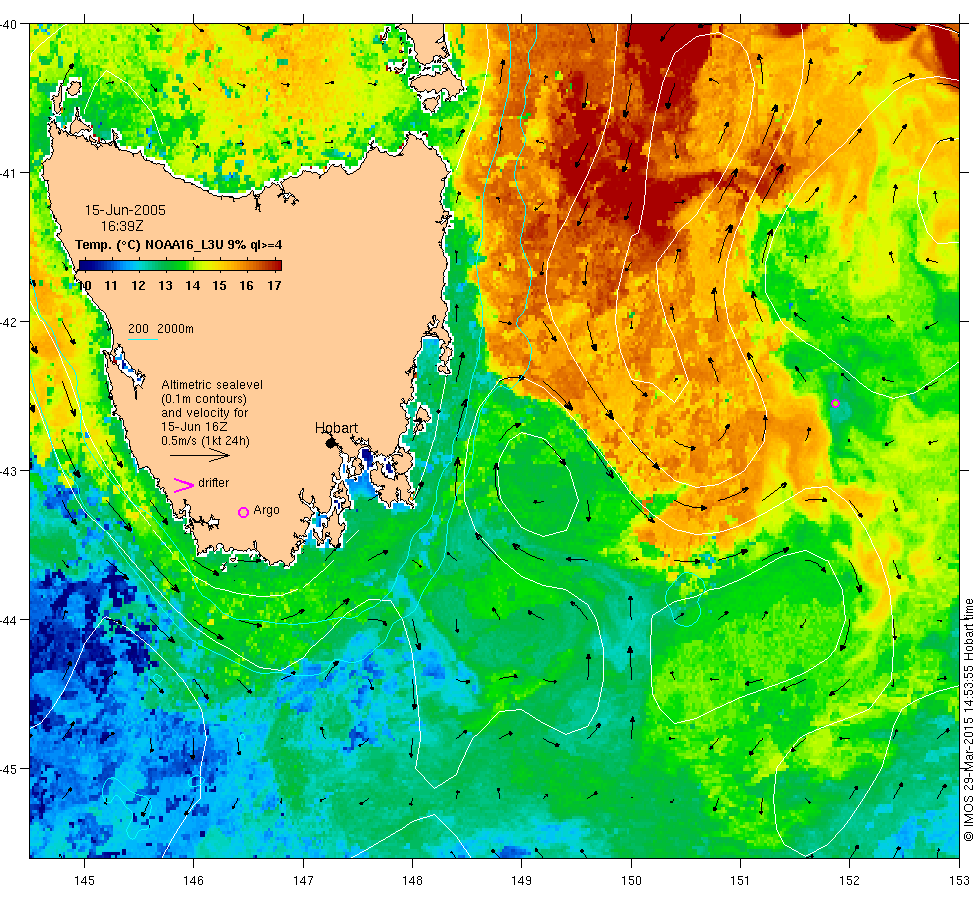Click longitude axis label 153

pyautogui.click(x=959, y=881)
